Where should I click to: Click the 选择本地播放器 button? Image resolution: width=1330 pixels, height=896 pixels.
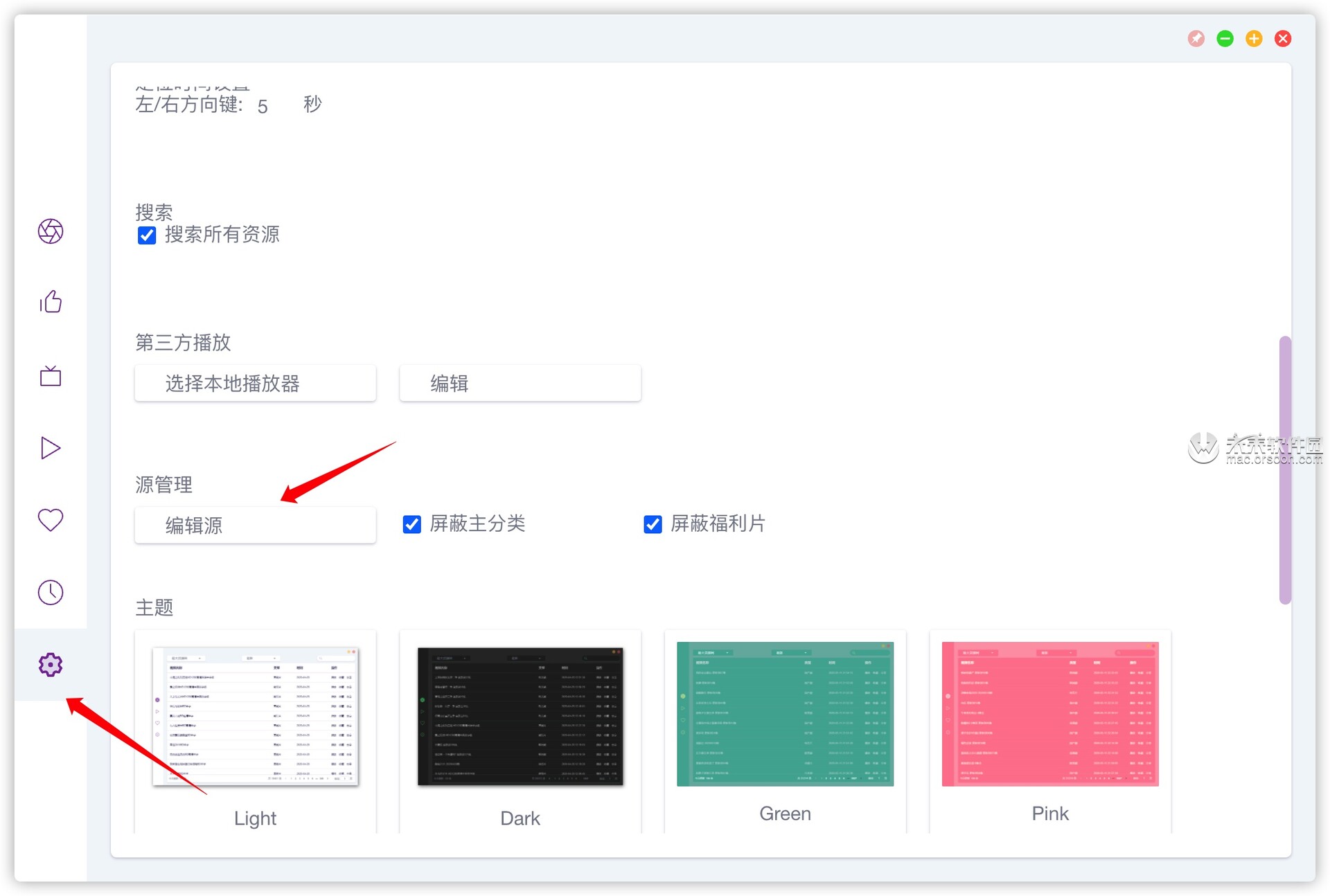pyautogui.click(x=254, y=384)
